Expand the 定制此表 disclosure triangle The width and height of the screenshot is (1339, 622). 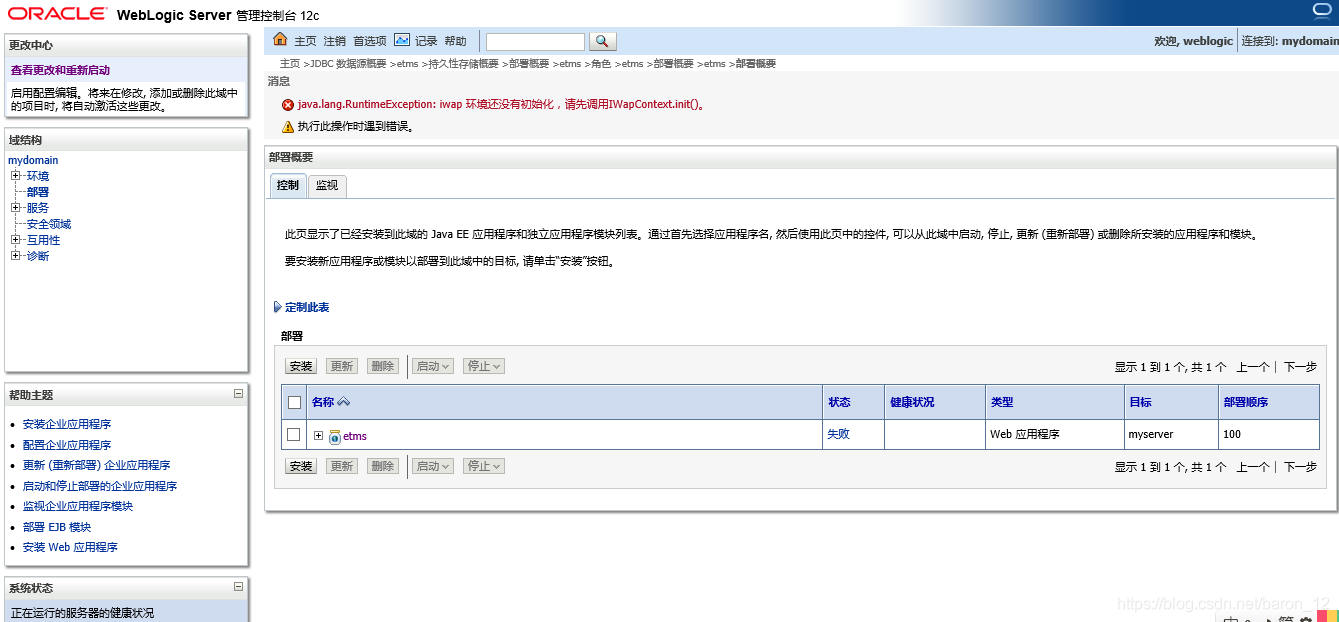pyautogui.click(x=278, y=307)
